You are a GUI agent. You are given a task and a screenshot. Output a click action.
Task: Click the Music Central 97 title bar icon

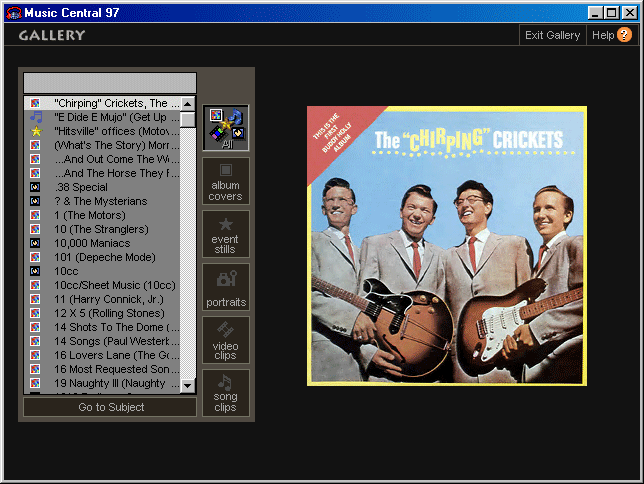tap(14, 13)
